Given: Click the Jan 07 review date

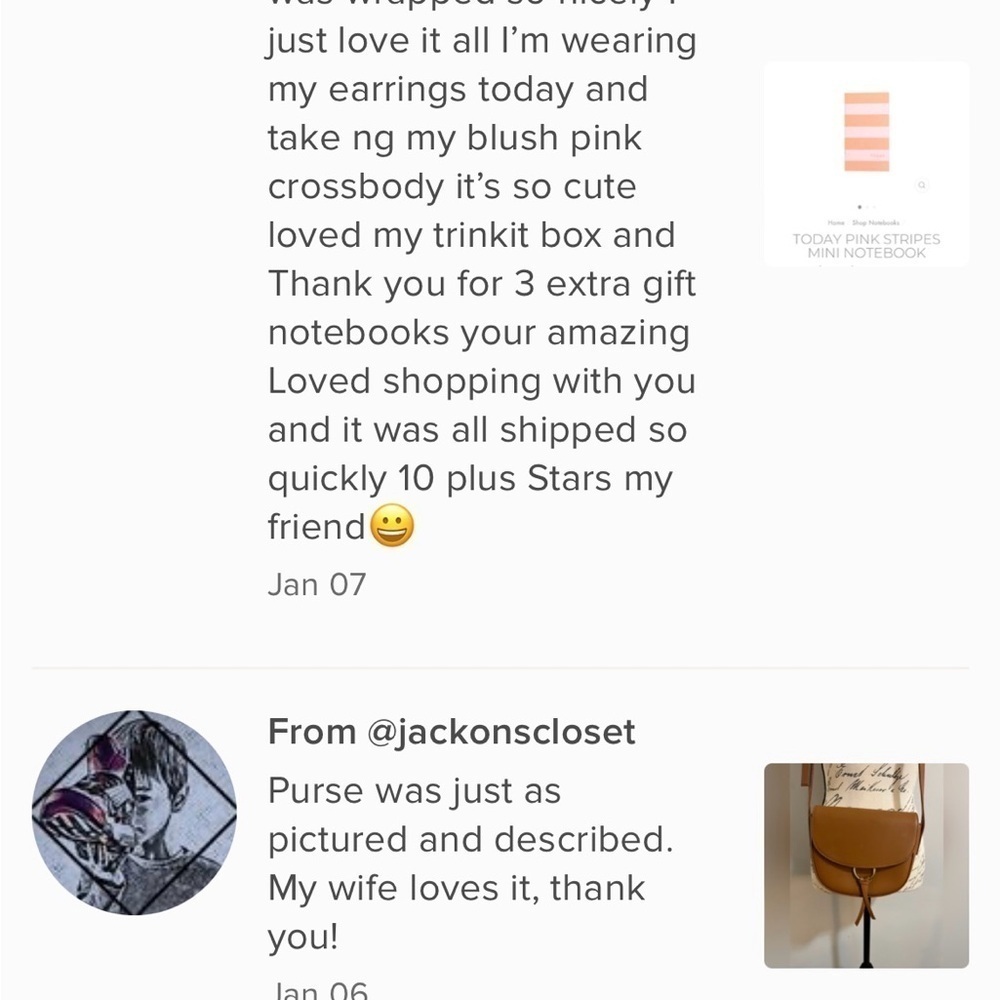Looking at the screenshot, I should point(317,584).
